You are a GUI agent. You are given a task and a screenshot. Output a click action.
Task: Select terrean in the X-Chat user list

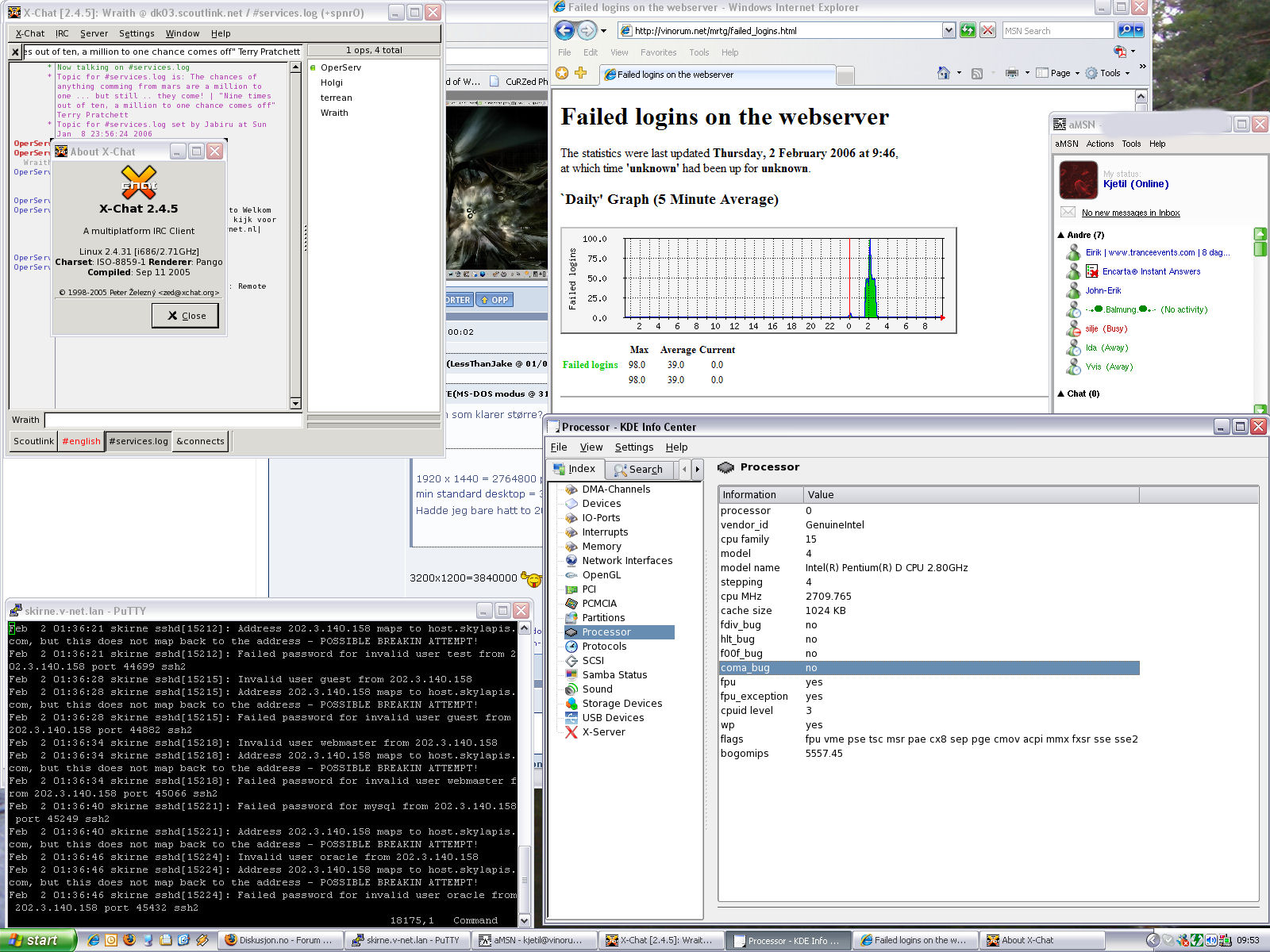point(336,98)
